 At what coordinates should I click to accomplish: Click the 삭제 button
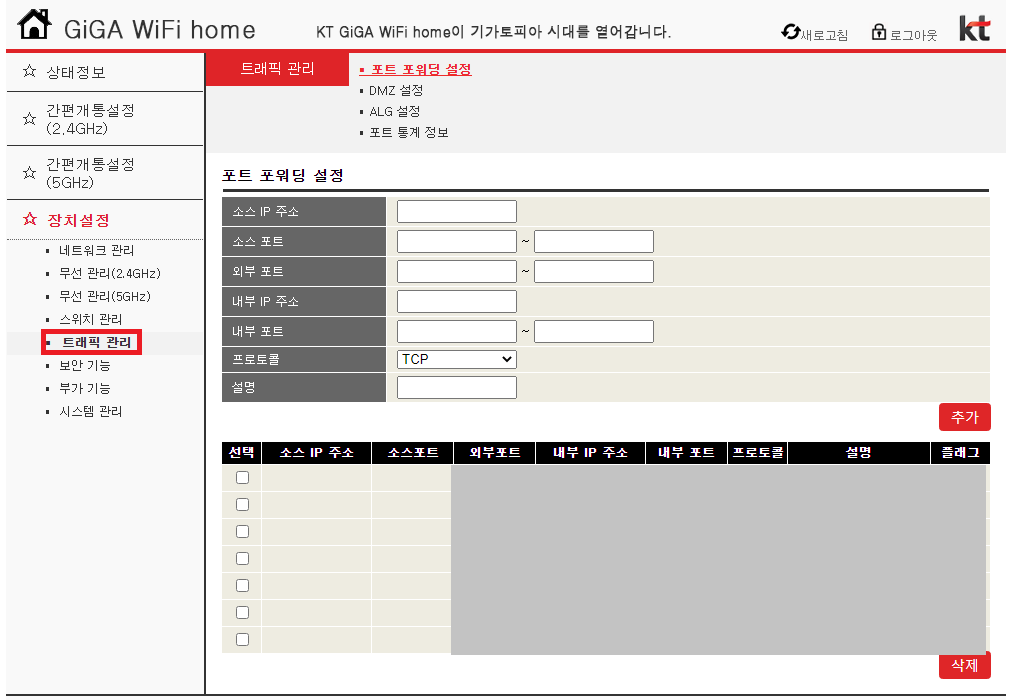(x=965, y=666)
